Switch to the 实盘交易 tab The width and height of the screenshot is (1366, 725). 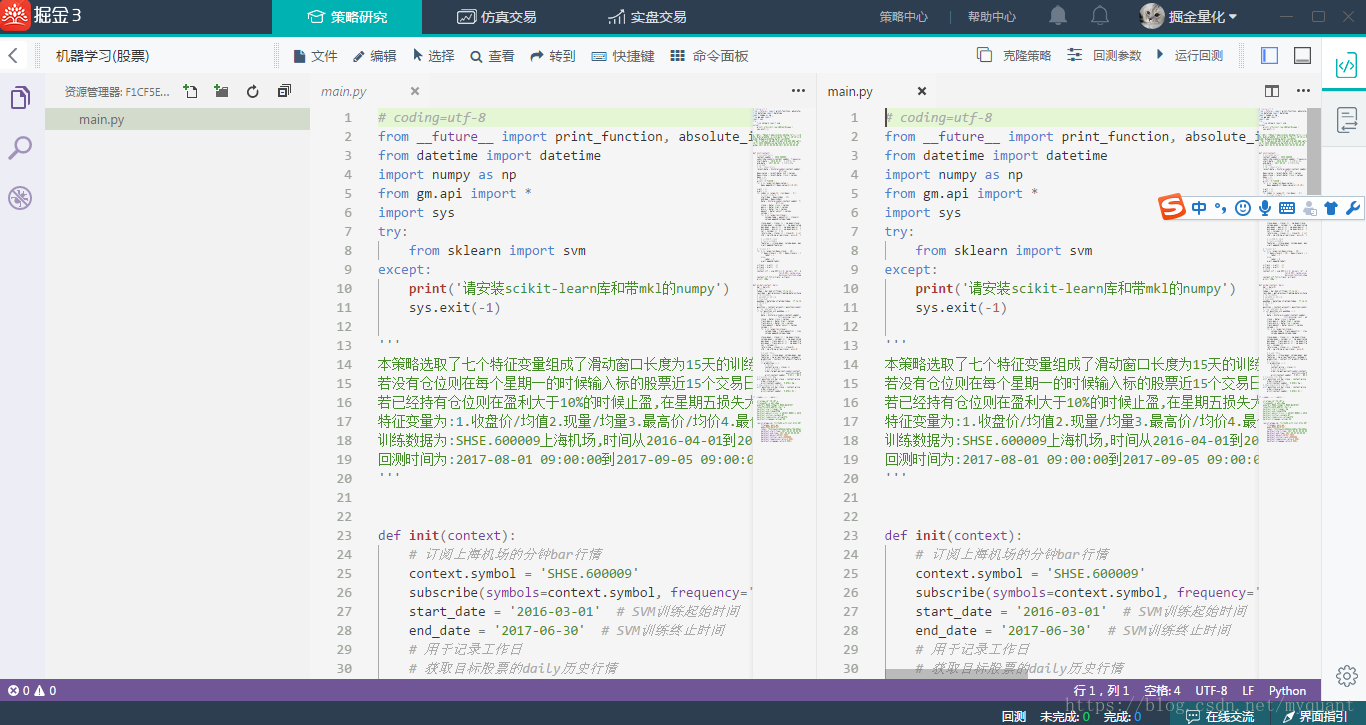pyautogui.click(x=647, y=17)
